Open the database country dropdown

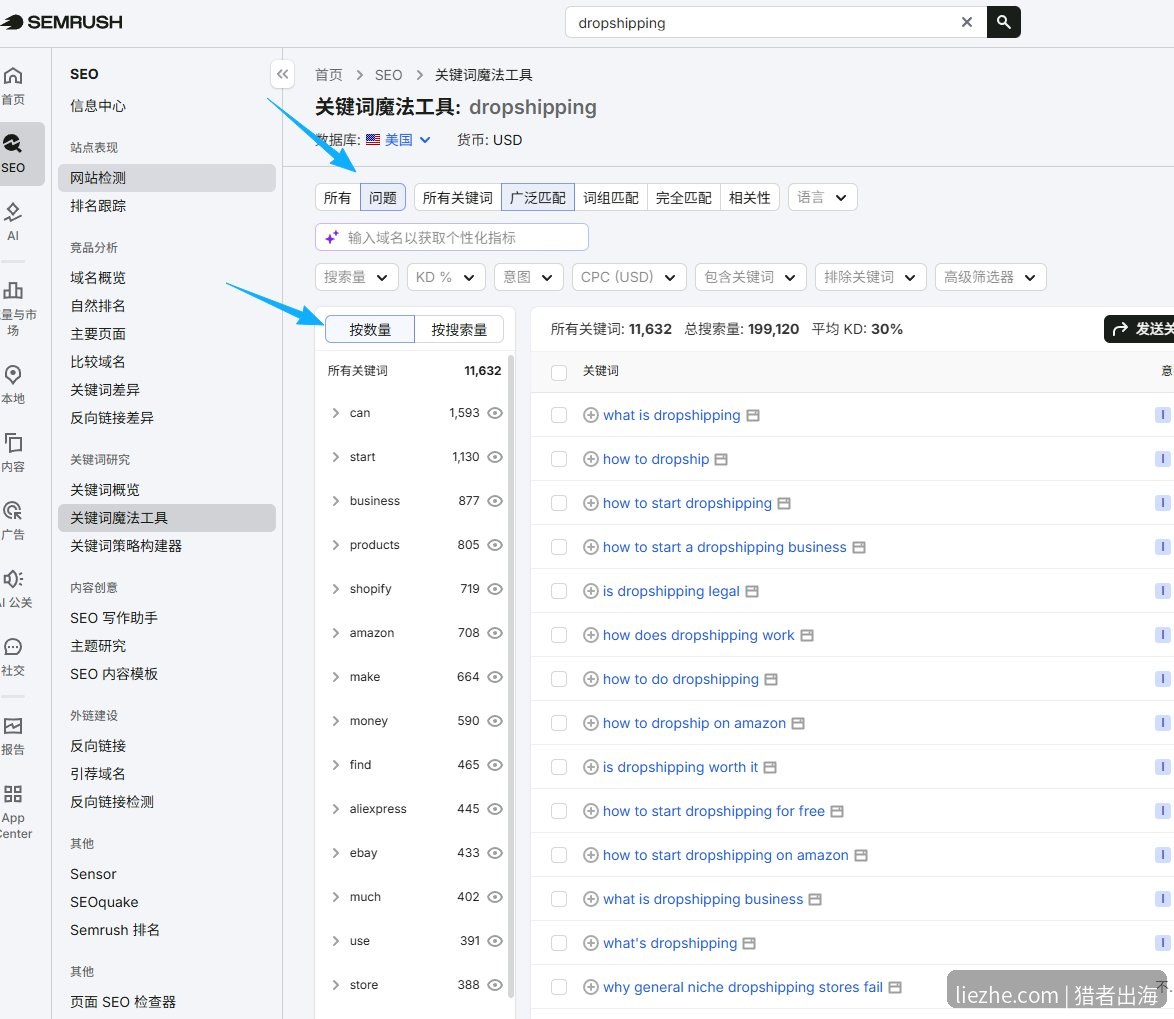click(x=398, y=140)
